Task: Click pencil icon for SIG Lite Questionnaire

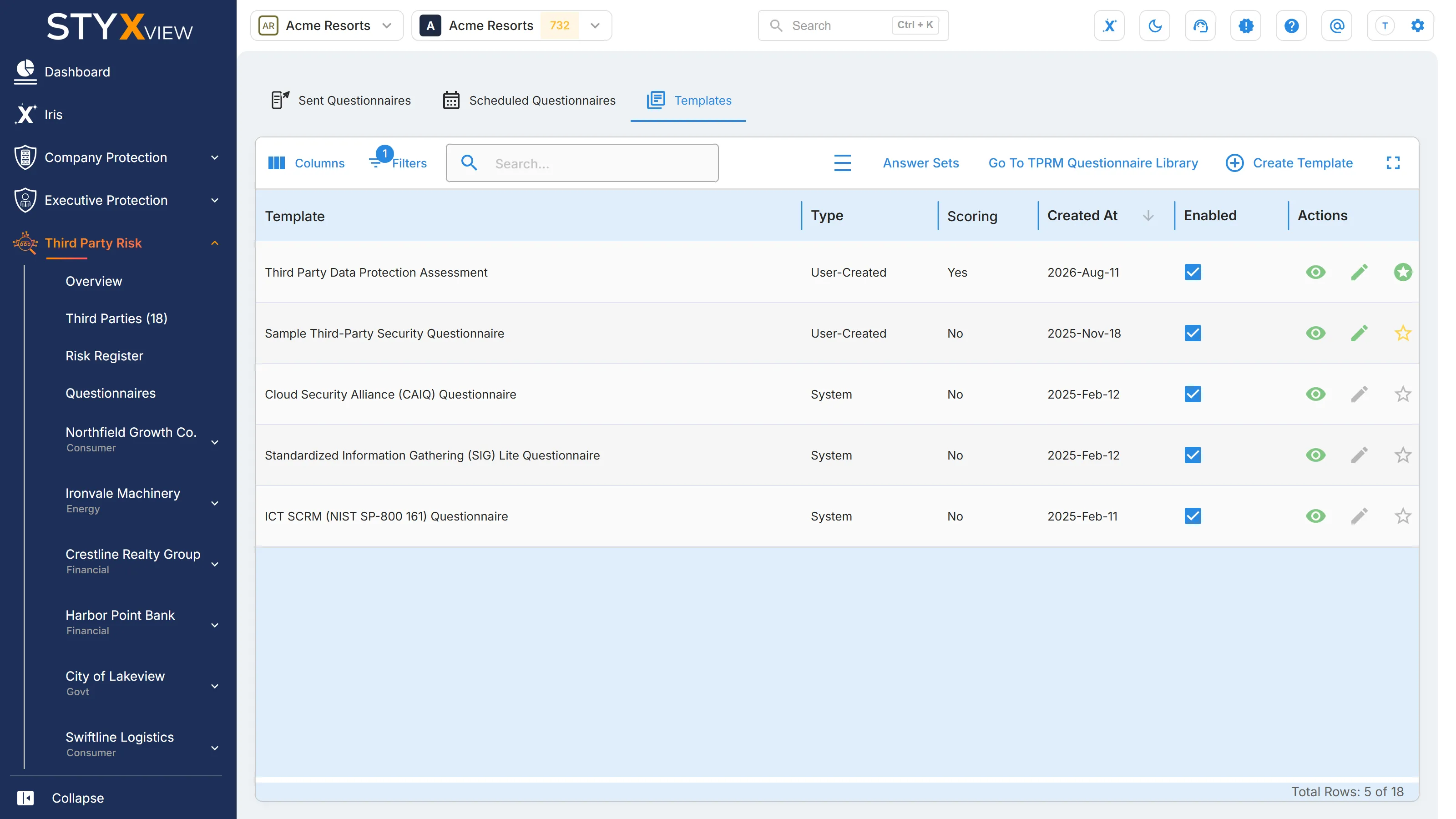Action: 1360,455
